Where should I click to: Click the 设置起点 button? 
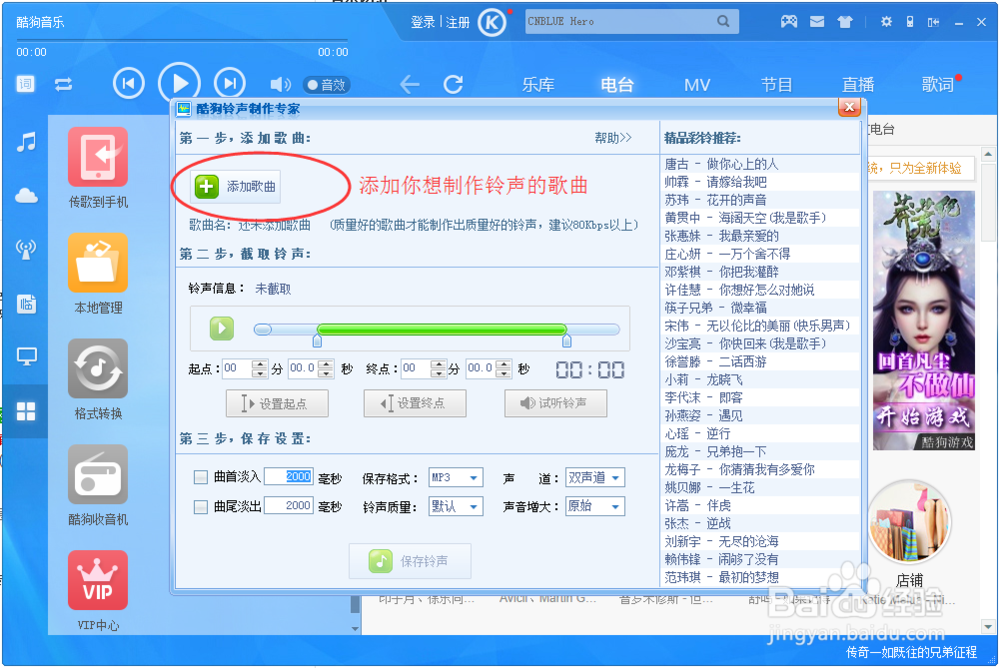coord(277,403)
